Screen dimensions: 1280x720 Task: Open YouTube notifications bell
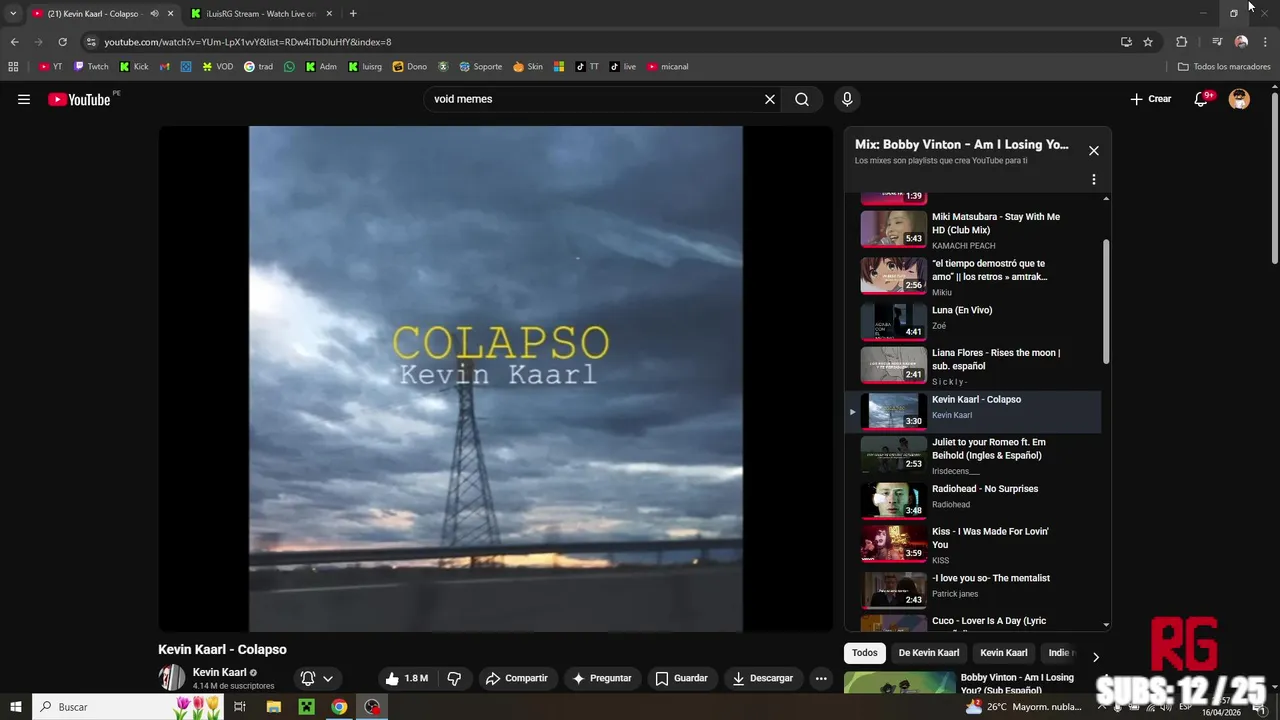[1202, 99]
